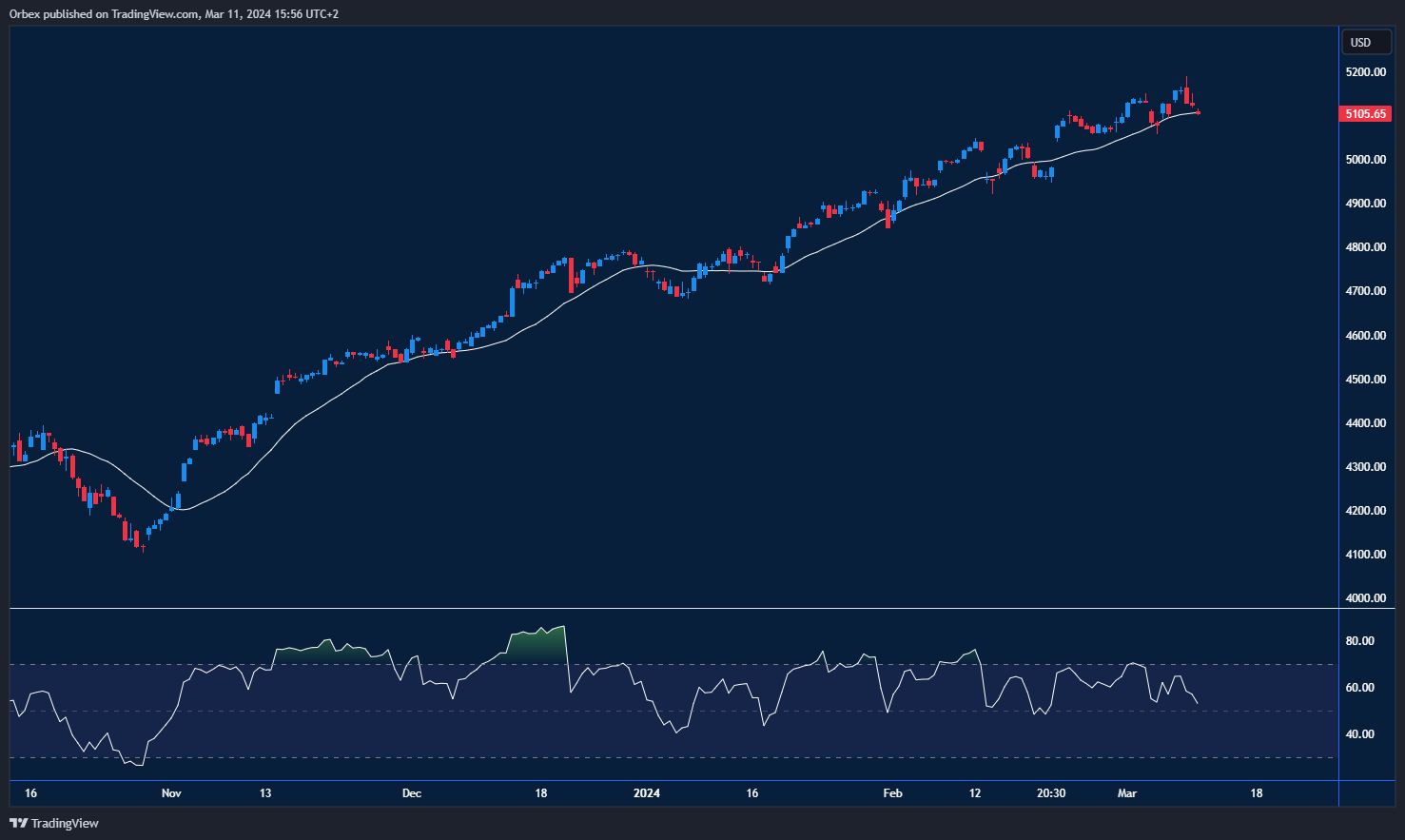Click the Orbex published on TradingView.com header
Viewport: 1405px width, 840px height.
pyautogui.click(x=174, y=14)
